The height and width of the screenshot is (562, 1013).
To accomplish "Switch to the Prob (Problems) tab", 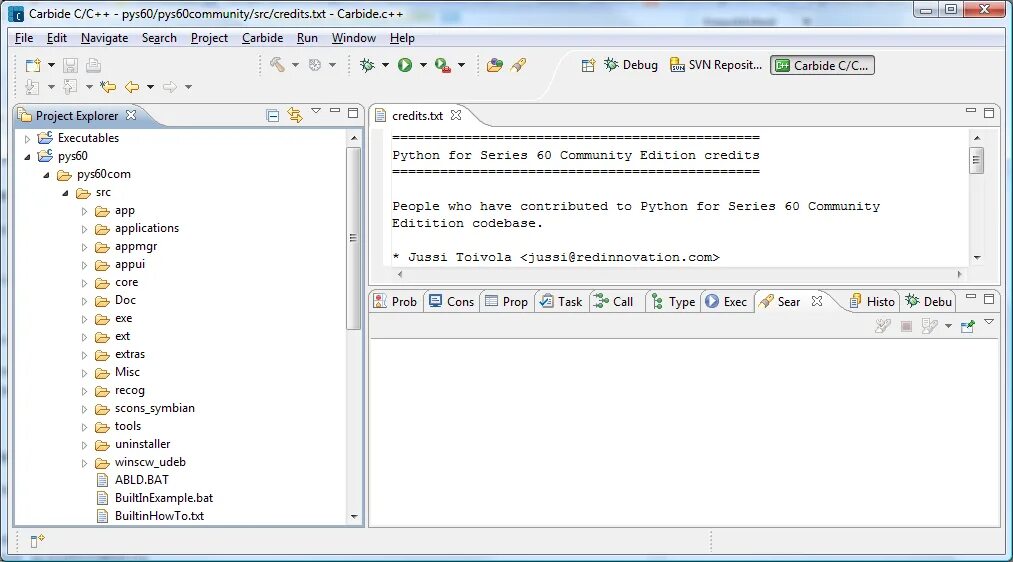I will coord(396,302).
